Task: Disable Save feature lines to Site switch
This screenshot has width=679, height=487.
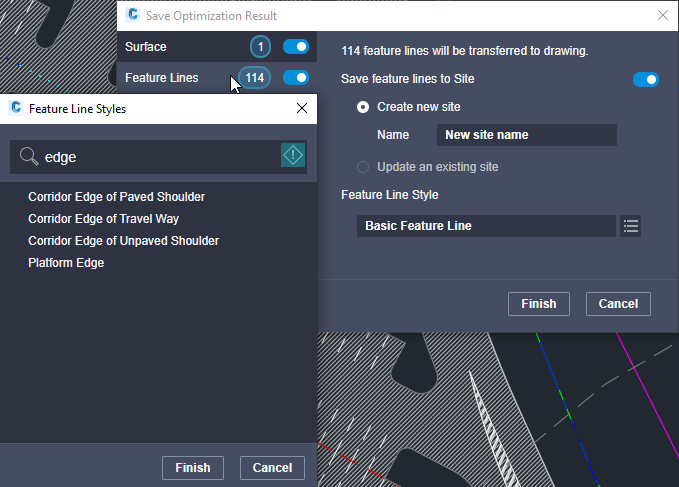Action: (646, 80)
